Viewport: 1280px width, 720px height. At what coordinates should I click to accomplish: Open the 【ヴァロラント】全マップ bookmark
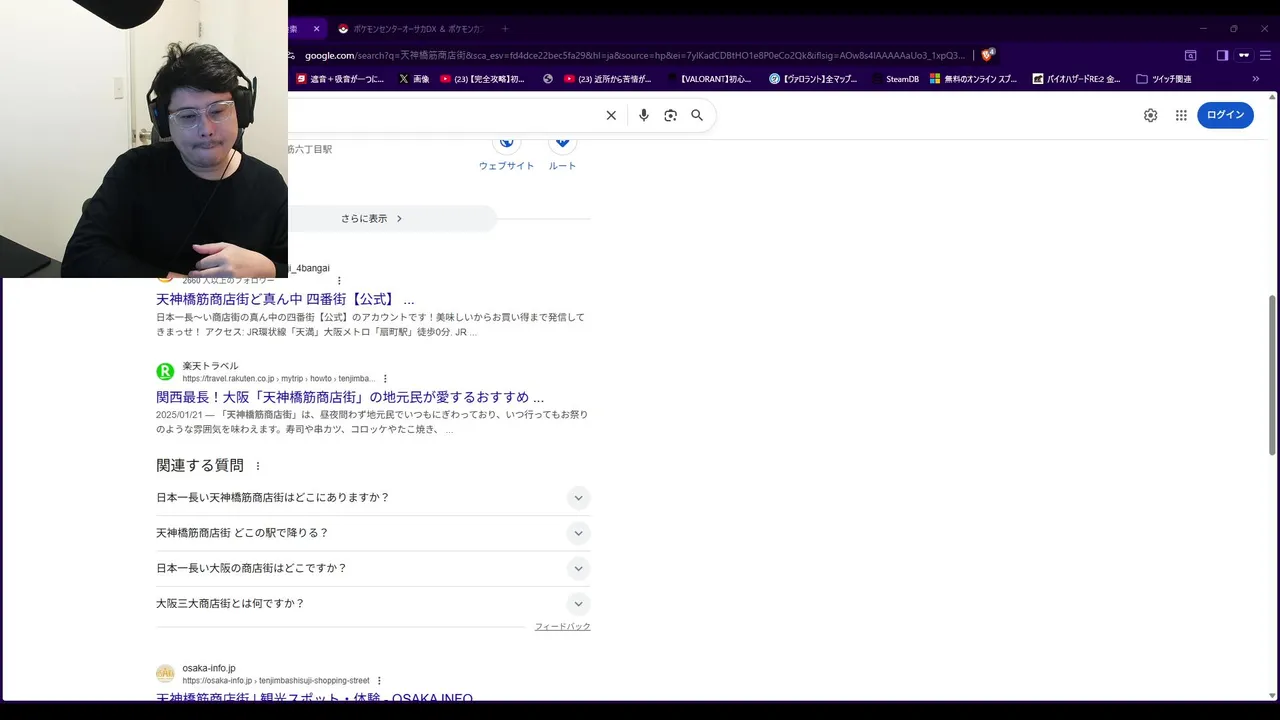(x=813, y=79)
